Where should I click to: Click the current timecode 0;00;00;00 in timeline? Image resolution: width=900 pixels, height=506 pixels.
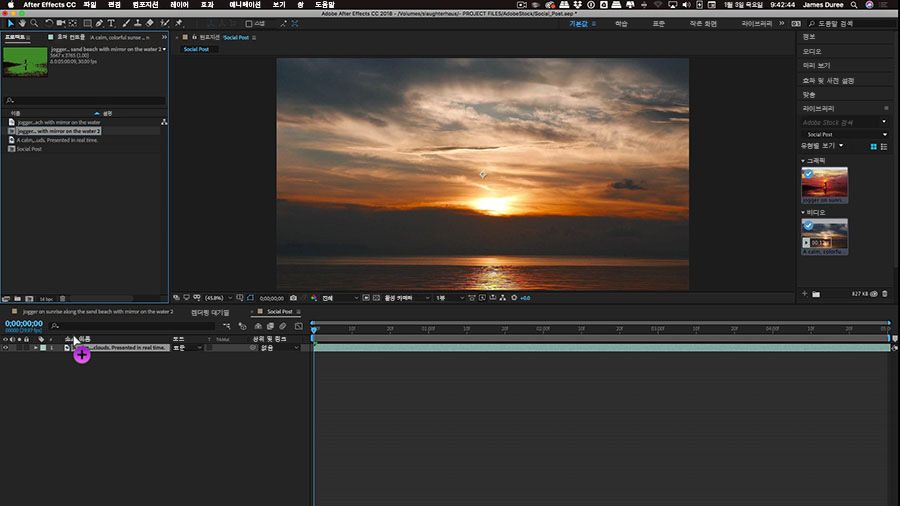click(x=24, y=324)
